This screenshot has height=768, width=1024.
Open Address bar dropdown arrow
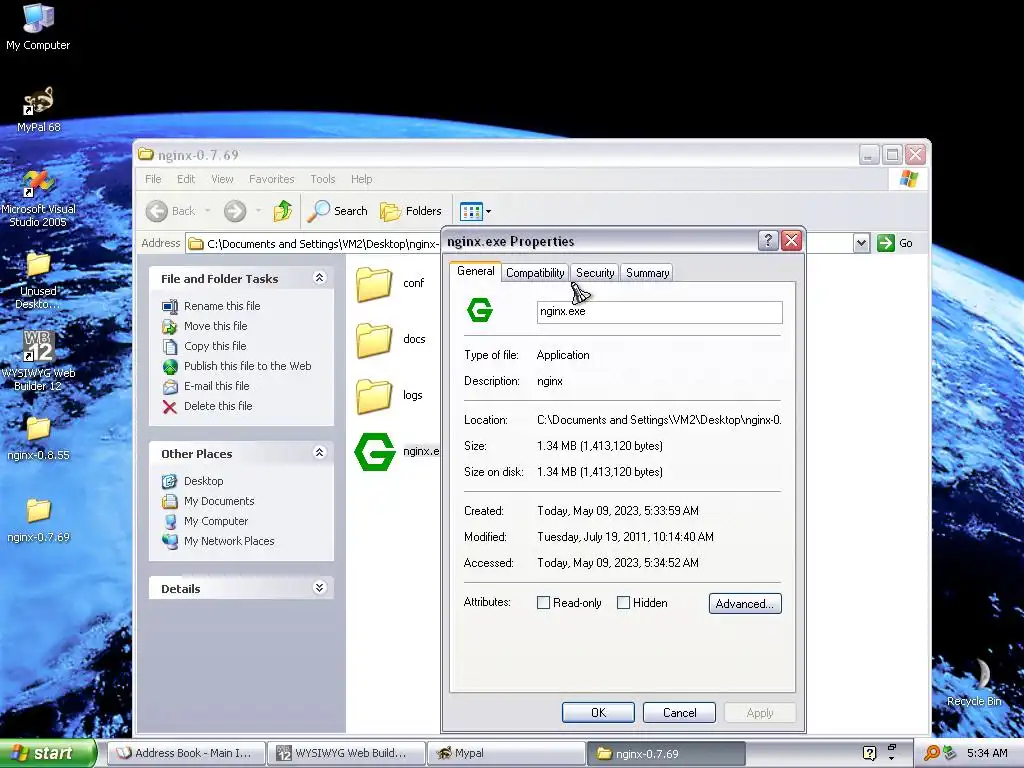(x=861, y=243)
